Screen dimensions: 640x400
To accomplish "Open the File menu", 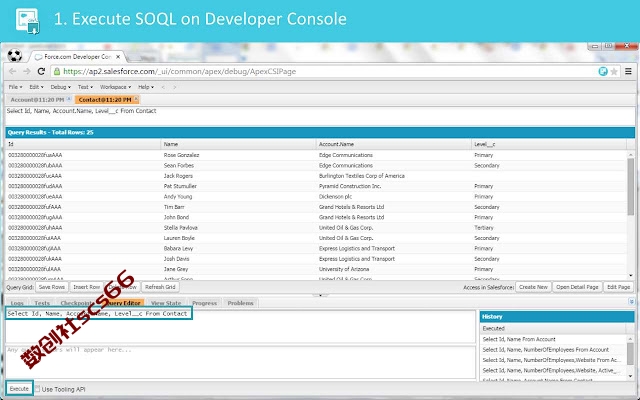I will point(16,87).
